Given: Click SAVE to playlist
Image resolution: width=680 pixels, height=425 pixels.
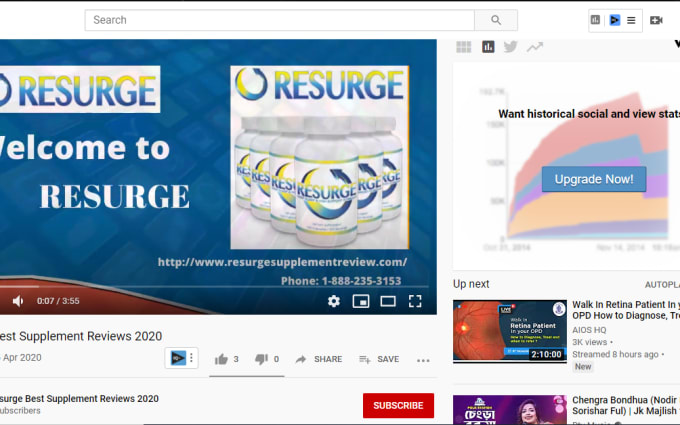Looking at the screenshot, I should [x=379, y=359].
